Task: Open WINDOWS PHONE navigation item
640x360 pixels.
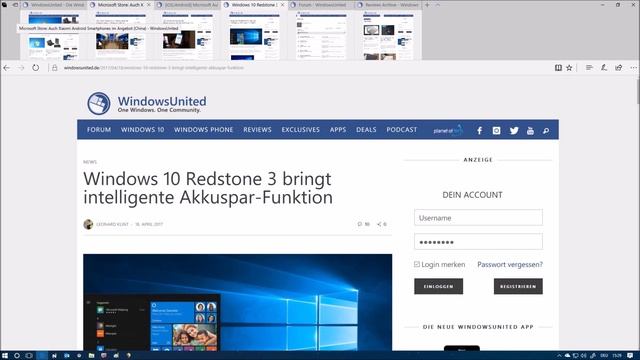Action: click(x=203, y=130)
